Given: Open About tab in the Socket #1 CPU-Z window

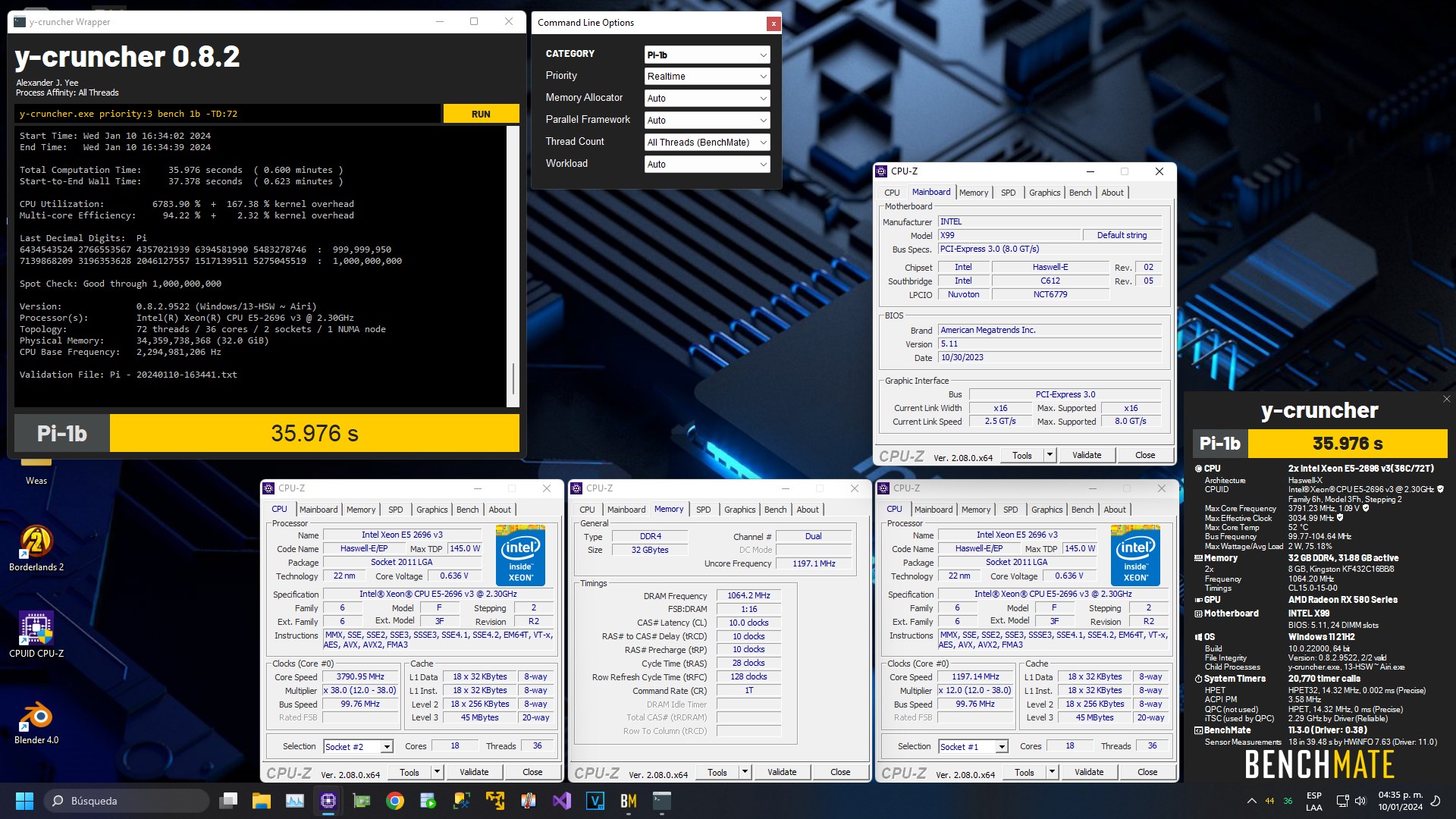Looking at the screenshot, I should pos(1115,510).
